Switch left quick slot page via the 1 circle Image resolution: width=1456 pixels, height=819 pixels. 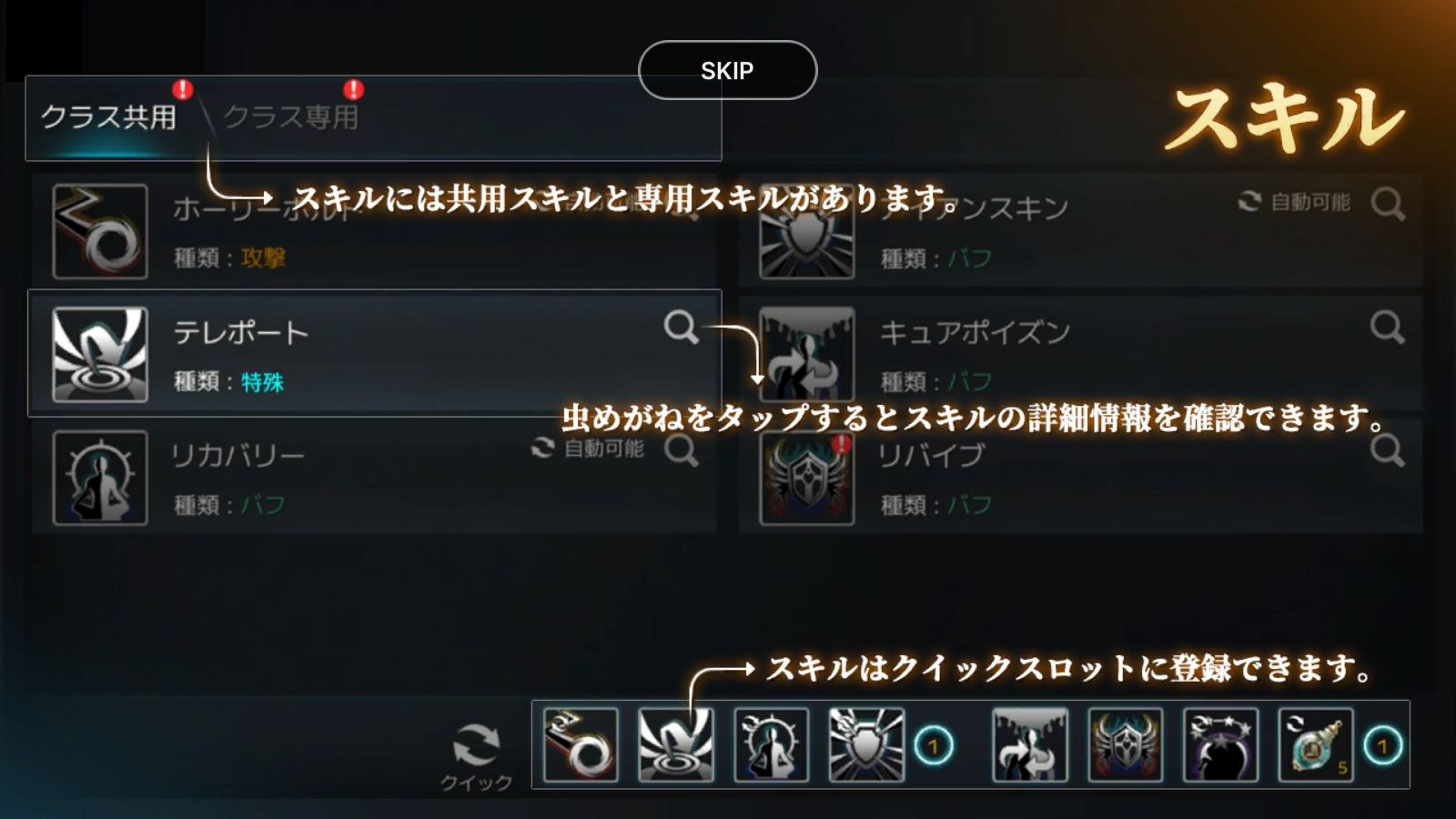click(933, 747)
